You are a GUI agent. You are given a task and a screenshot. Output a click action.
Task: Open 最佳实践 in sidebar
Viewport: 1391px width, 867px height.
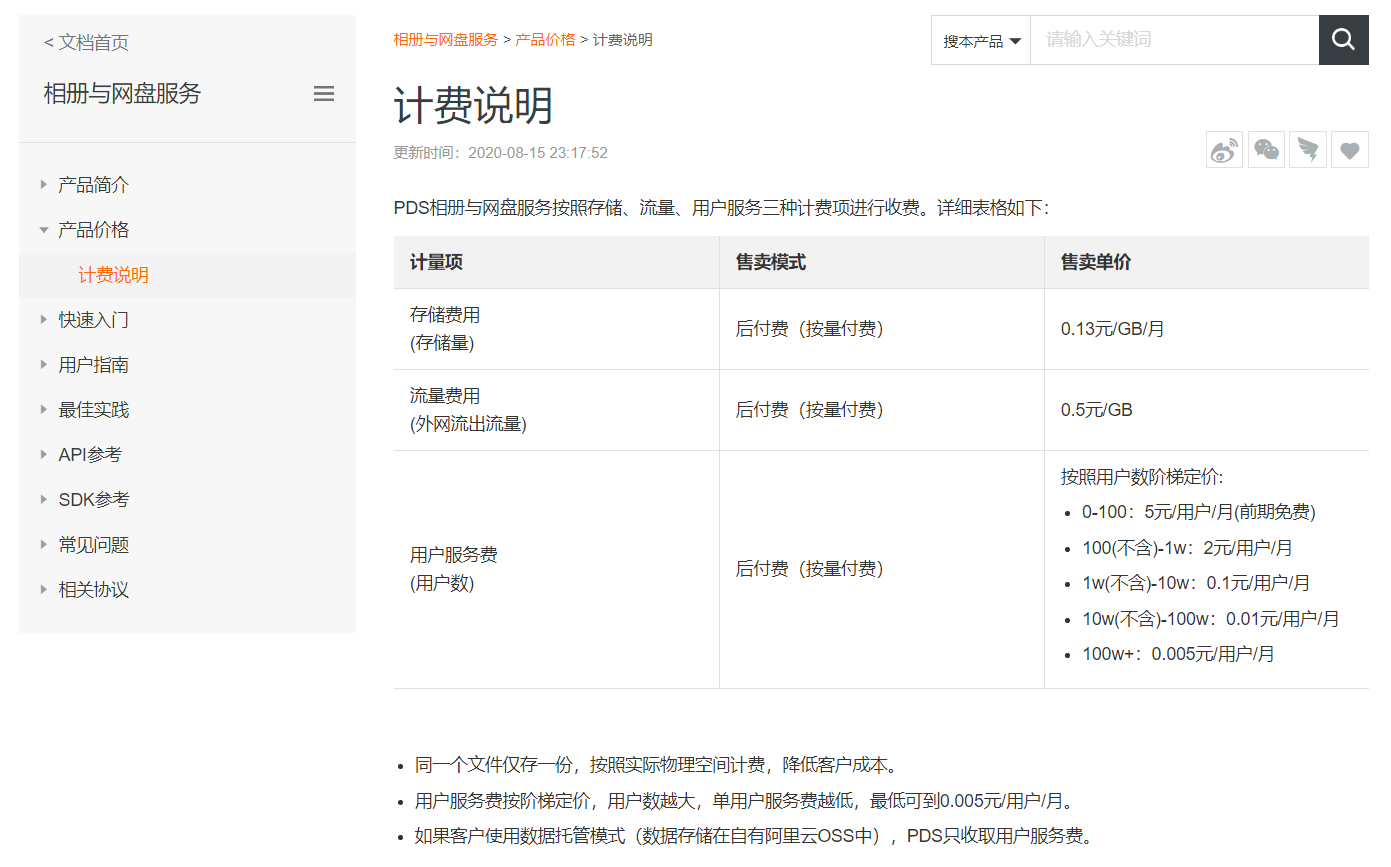click(x=94, y=410)
